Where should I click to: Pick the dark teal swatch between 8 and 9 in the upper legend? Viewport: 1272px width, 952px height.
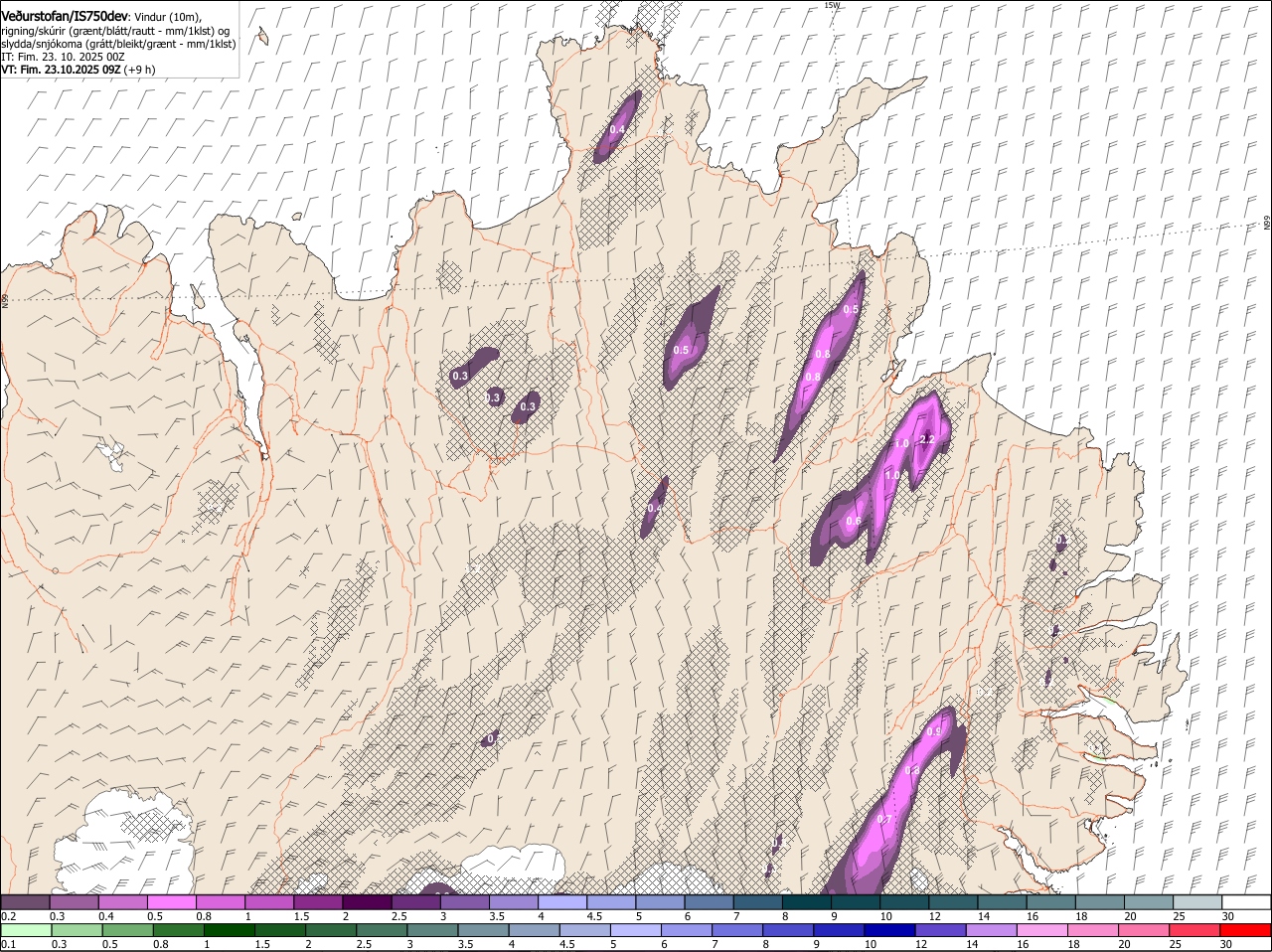pos(807,901)
